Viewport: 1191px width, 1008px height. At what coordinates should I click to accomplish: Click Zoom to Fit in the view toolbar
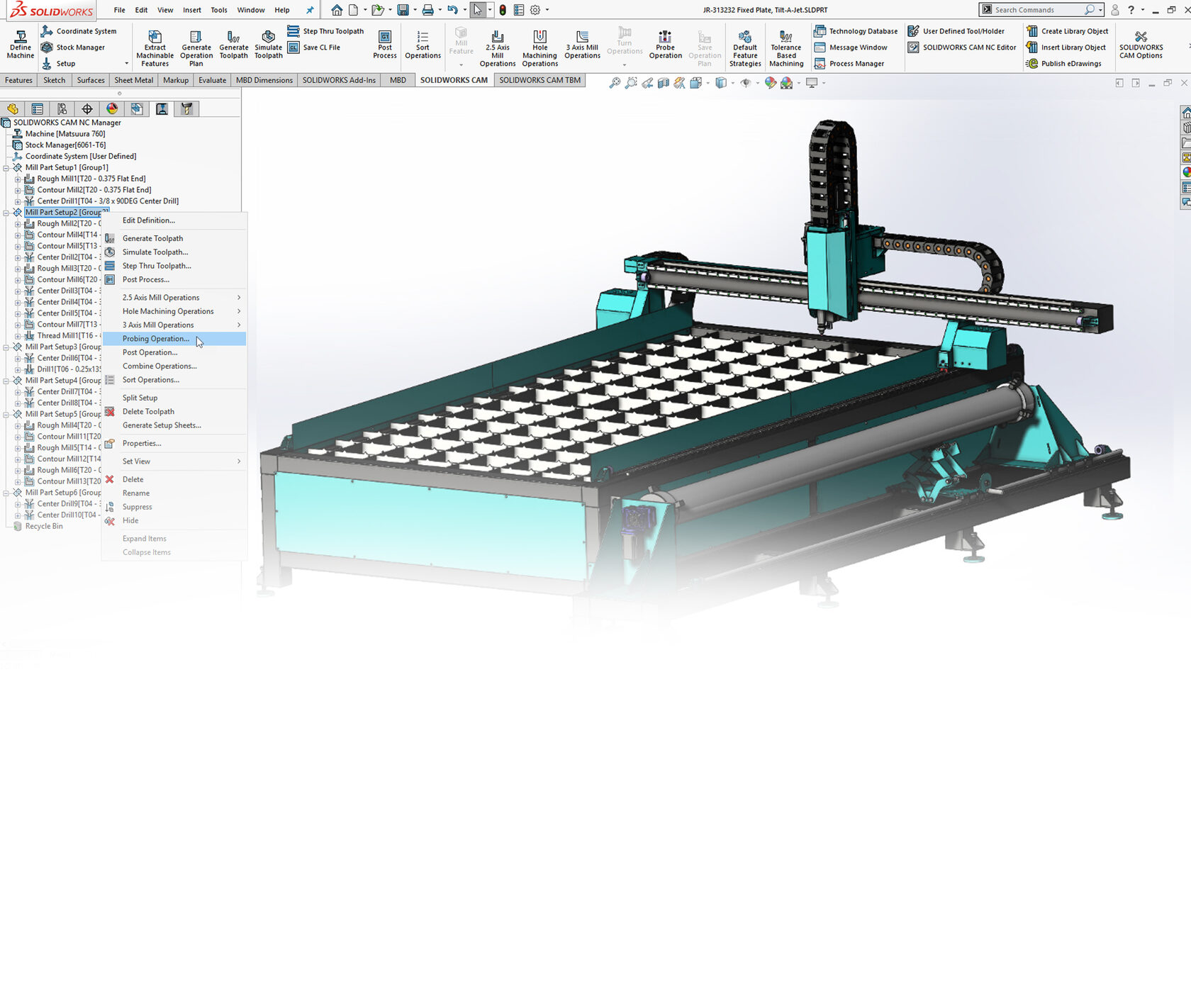(615, 83)
